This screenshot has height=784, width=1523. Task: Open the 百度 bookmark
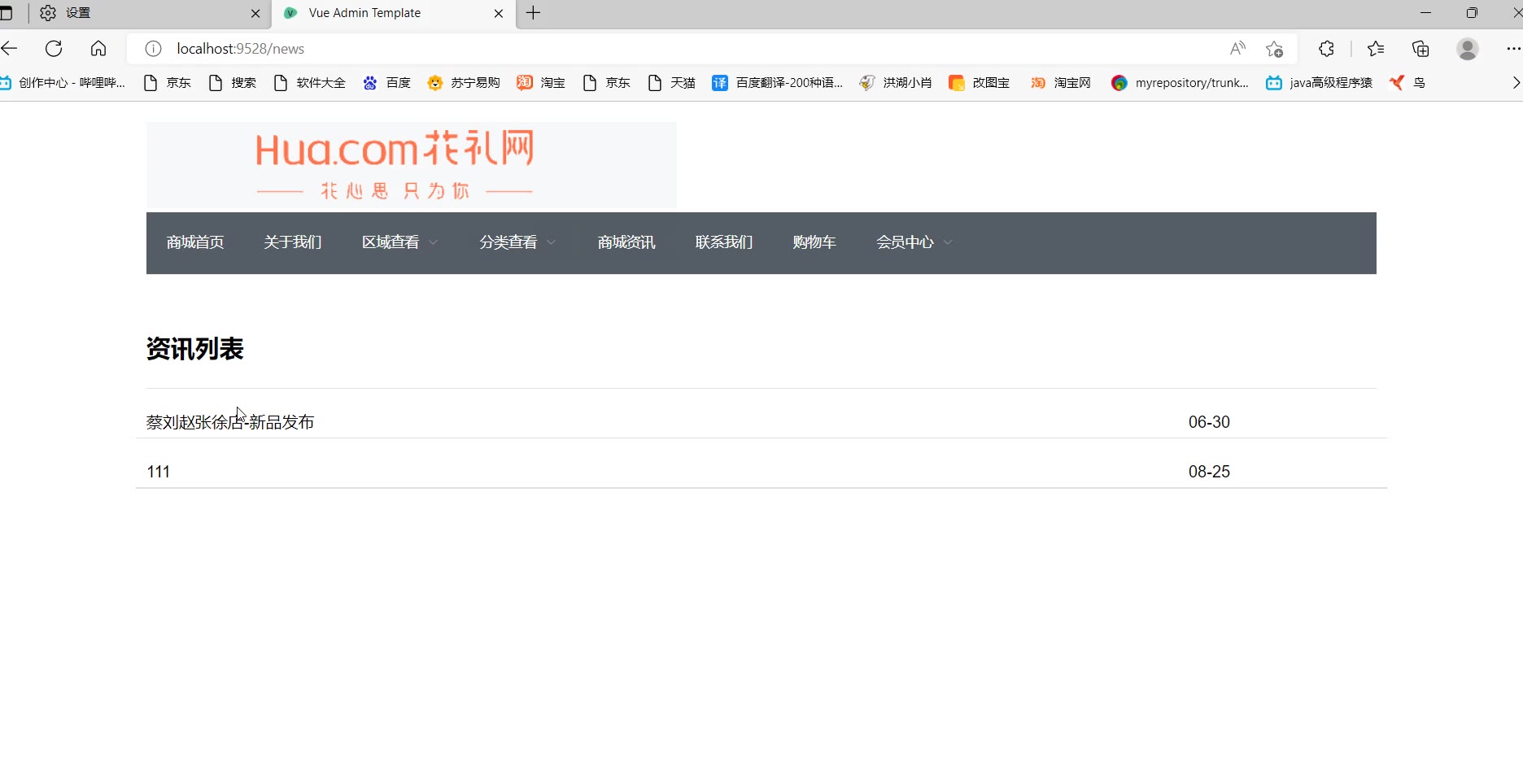[386, 83]
